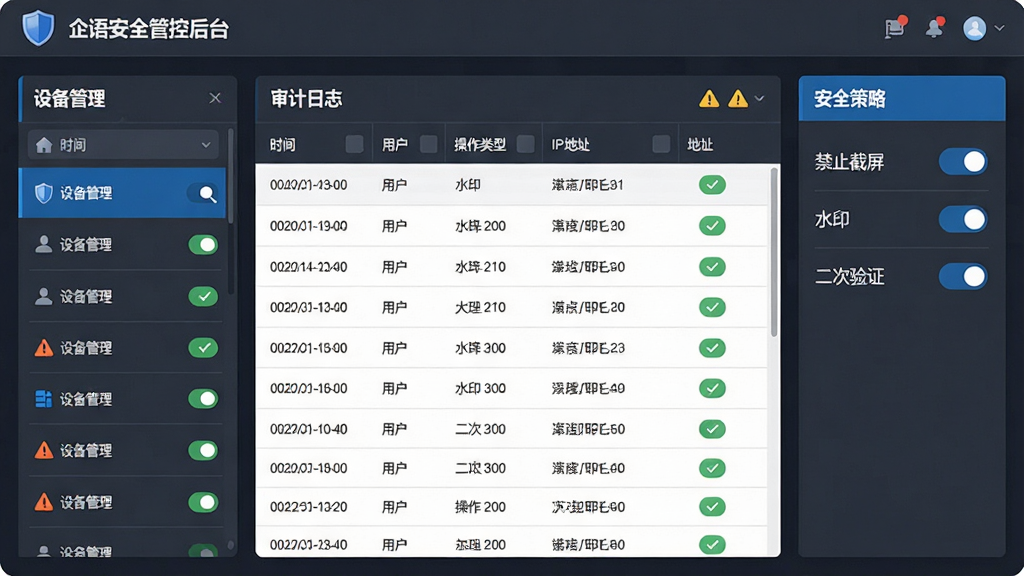The image size is (1024, 576).
Task: Disable the 二次验证 switch
Action: coord(963,276)
